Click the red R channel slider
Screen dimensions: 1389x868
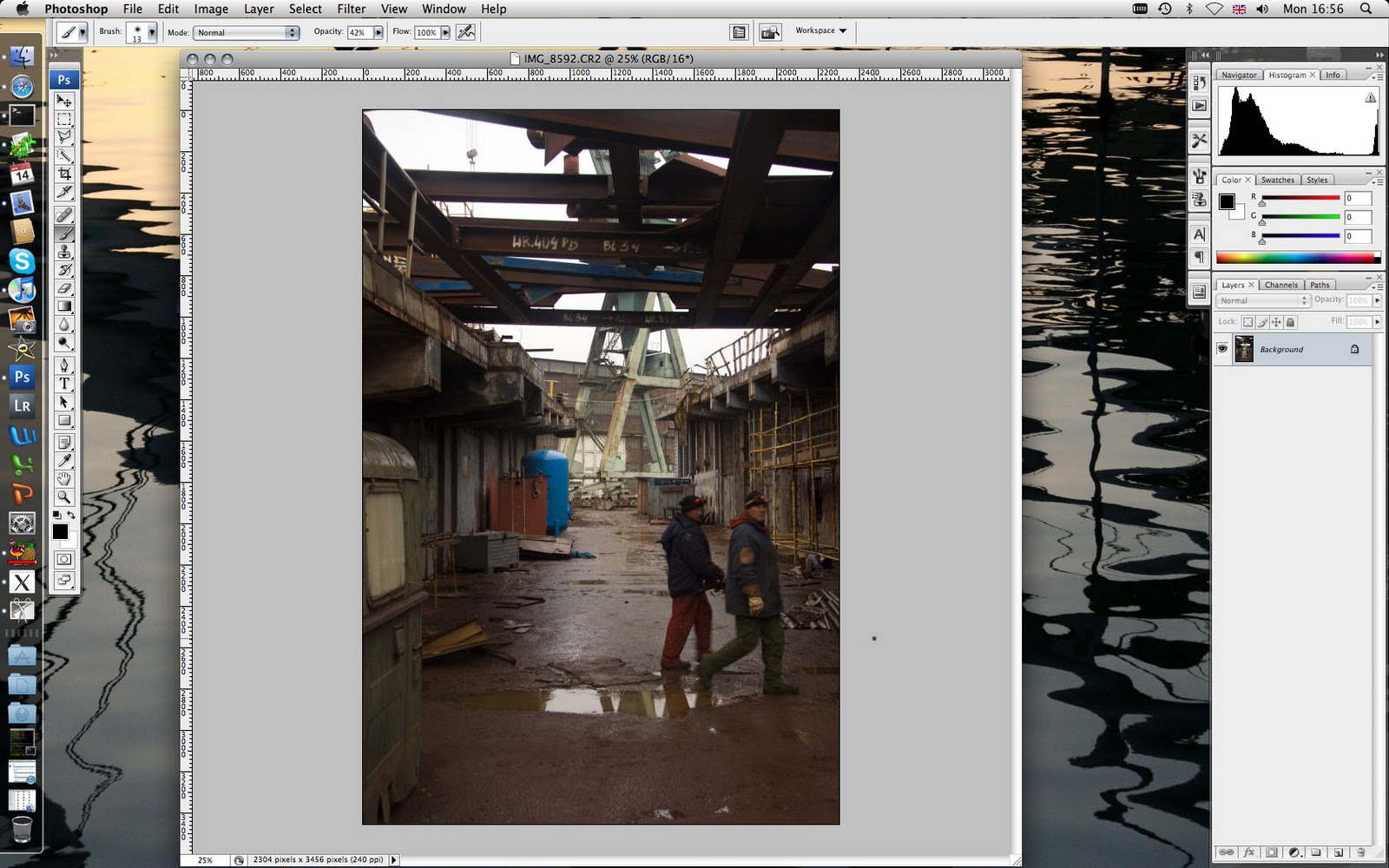coord(1300,199)
